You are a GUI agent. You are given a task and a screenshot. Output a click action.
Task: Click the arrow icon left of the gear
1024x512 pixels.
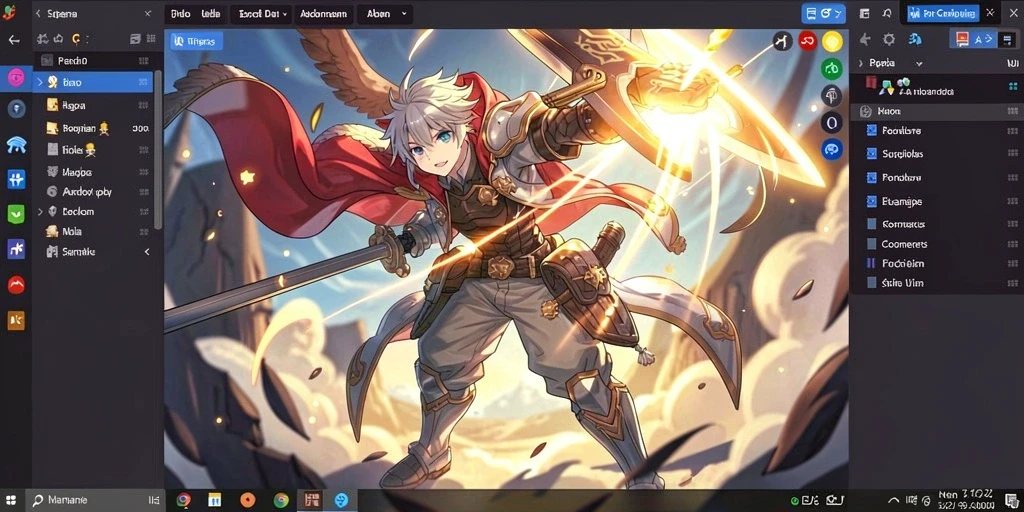tap(865, 40)
